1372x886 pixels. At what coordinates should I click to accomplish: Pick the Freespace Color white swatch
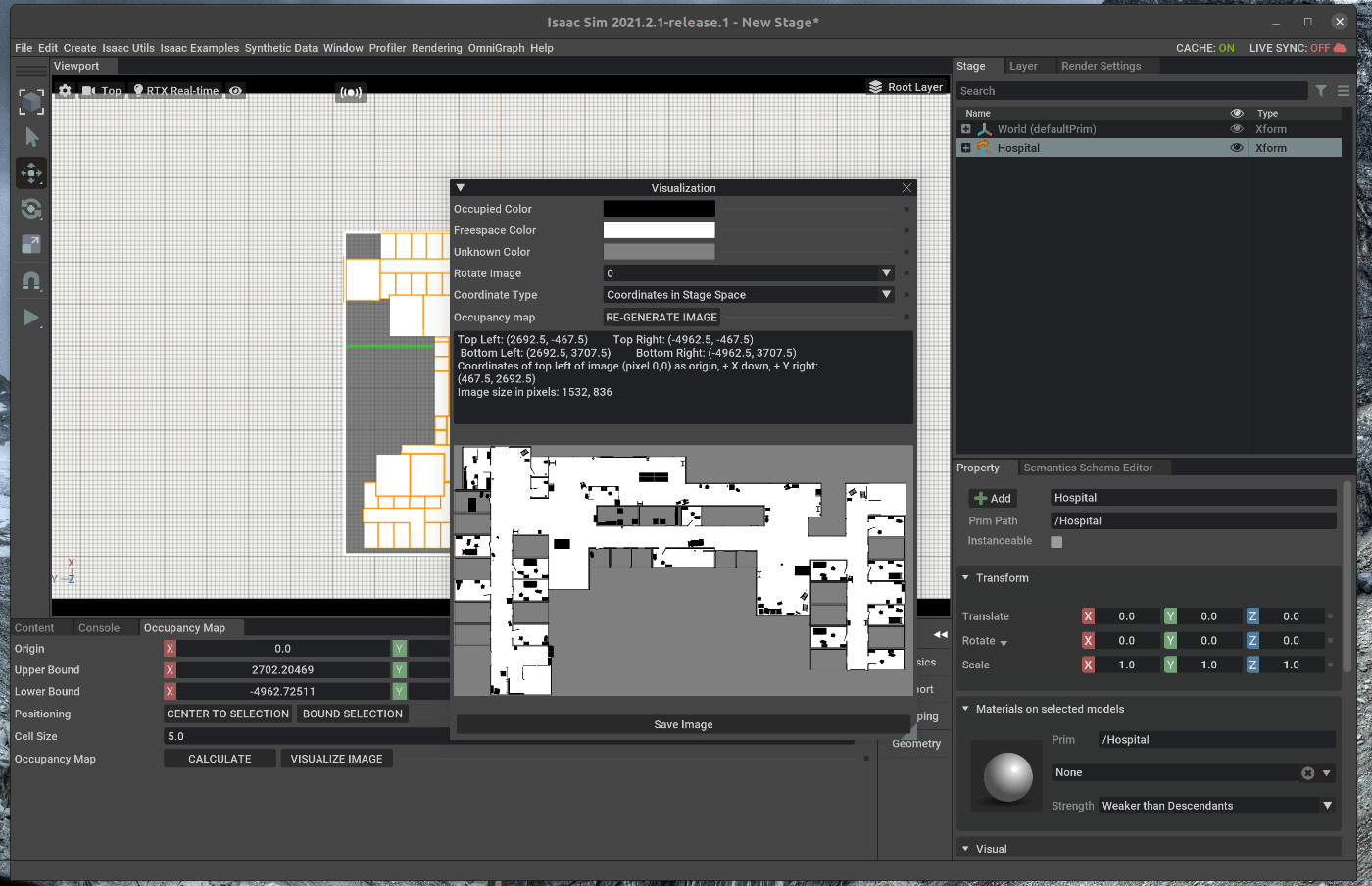click(660, 230)
